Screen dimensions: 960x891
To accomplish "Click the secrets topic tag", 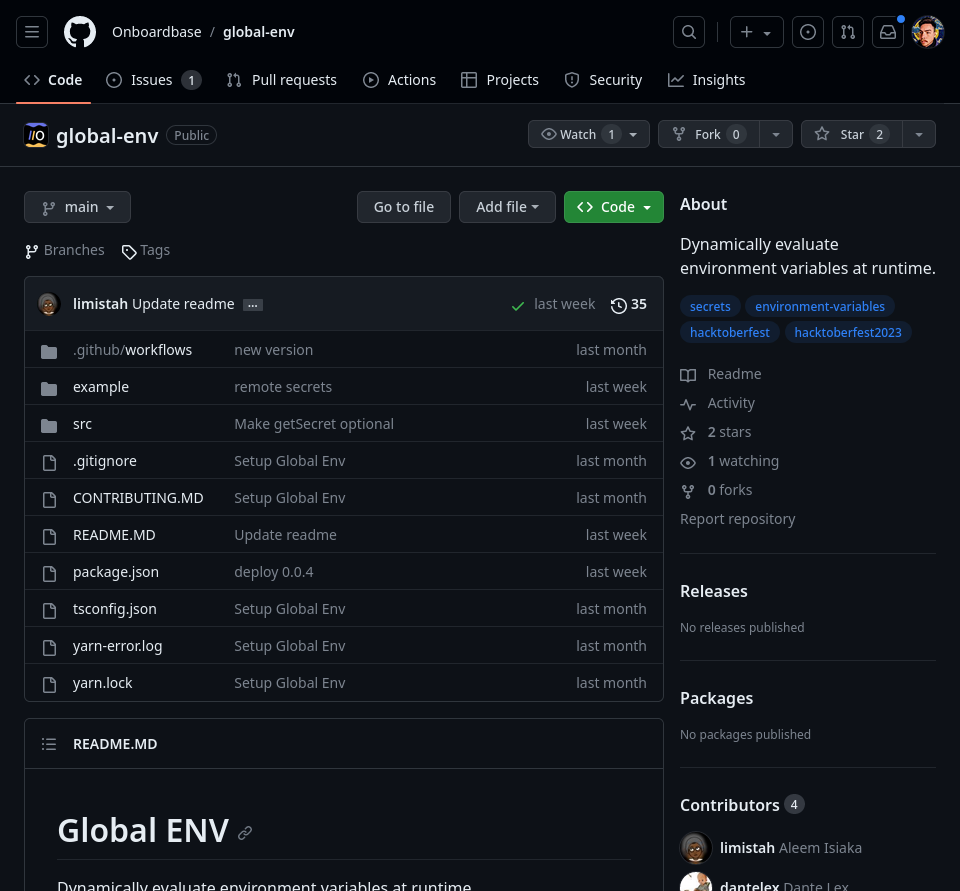I will [710, 306].
